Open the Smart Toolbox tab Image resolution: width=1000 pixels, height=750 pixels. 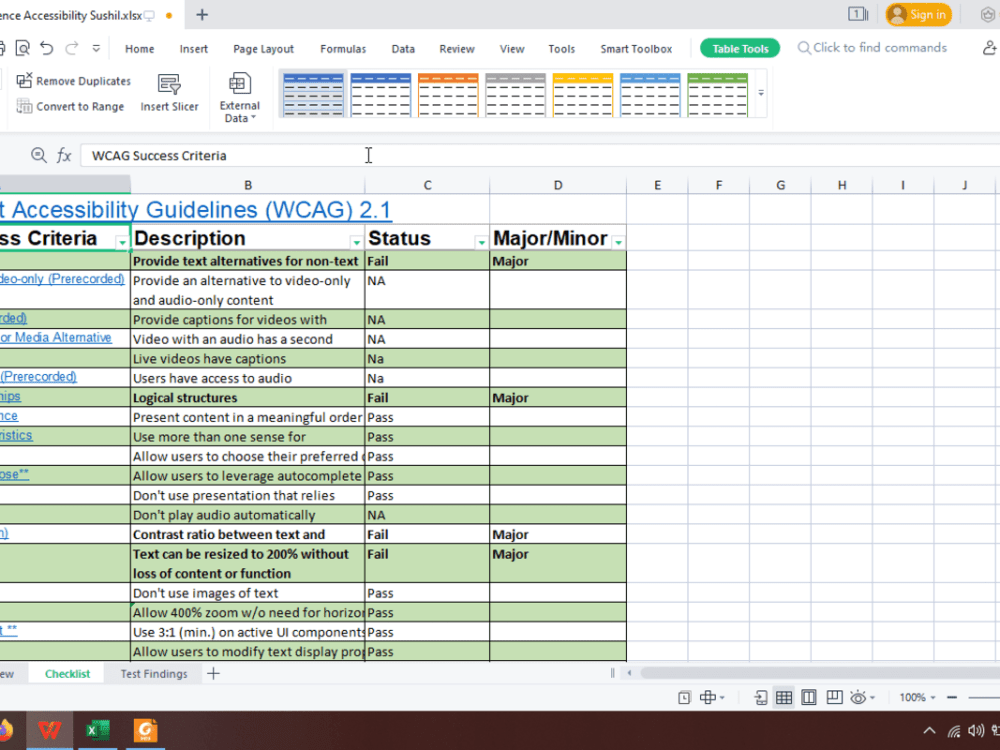pos(636,49)
